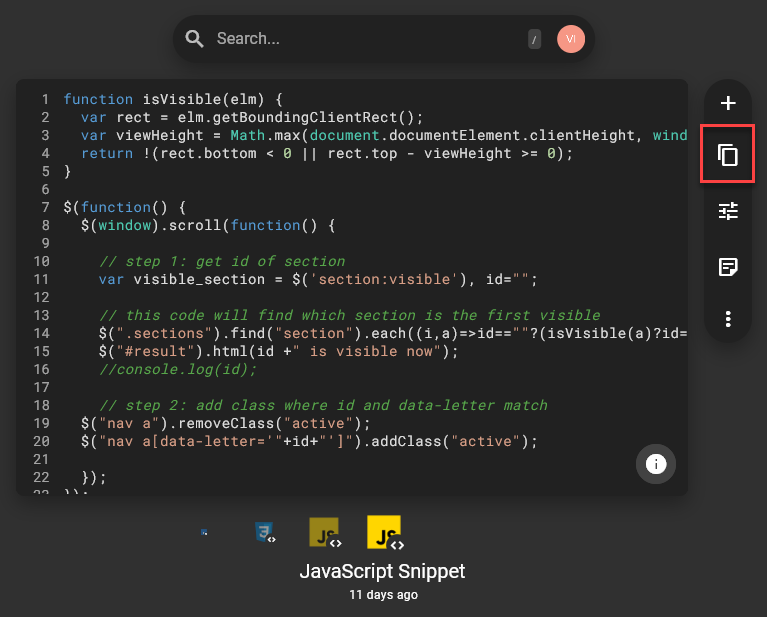Select the CSS3 snippet thumbnail
767x617 pixels.
click(x=264, y=533)
